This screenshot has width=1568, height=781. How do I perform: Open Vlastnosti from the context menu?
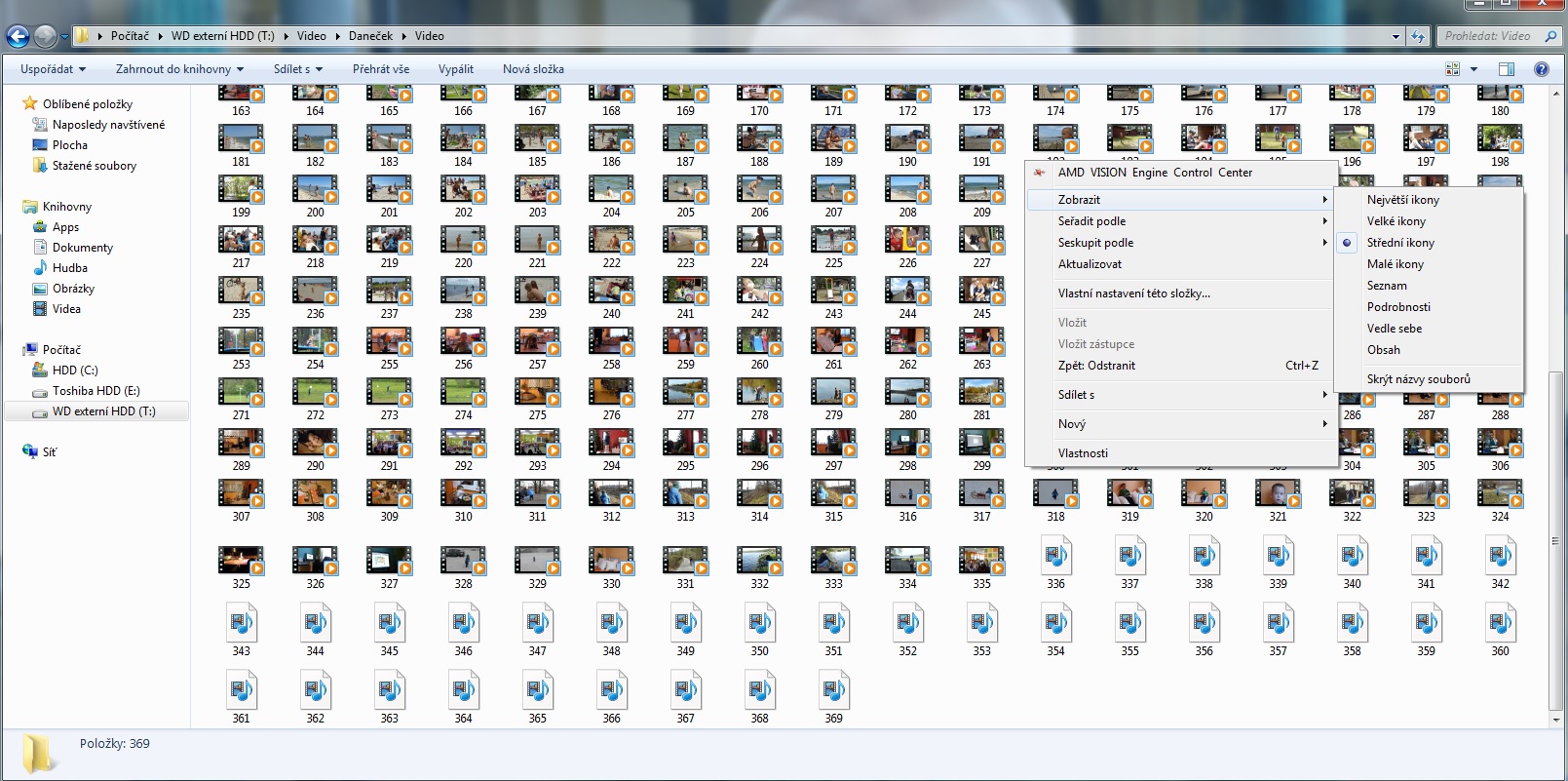(1180, 453)
